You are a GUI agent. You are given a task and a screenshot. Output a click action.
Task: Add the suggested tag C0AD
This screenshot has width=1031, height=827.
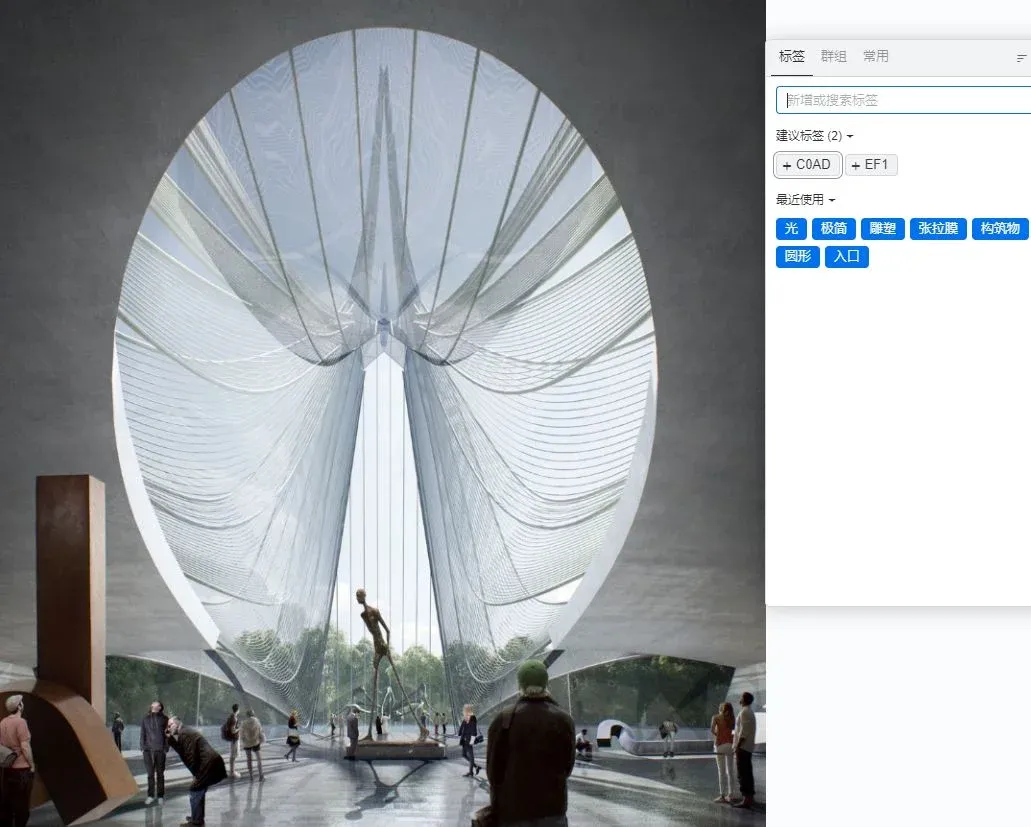pyautogui.click(x=807, y=165)
